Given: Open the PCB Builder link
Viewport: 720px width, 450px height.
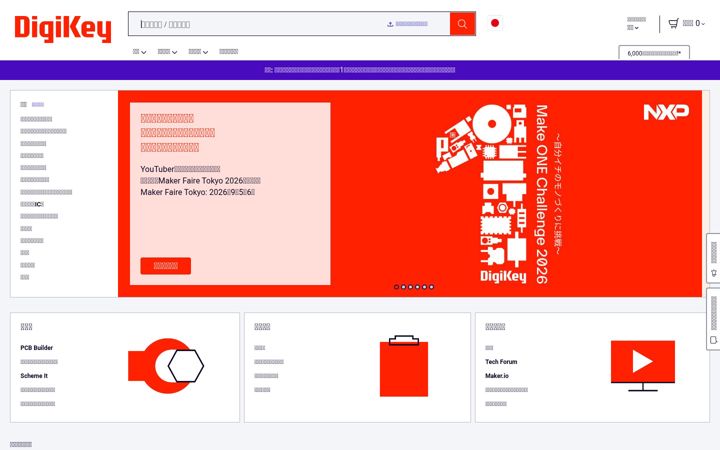Looking at the screenshot, I should click(37, 348).
